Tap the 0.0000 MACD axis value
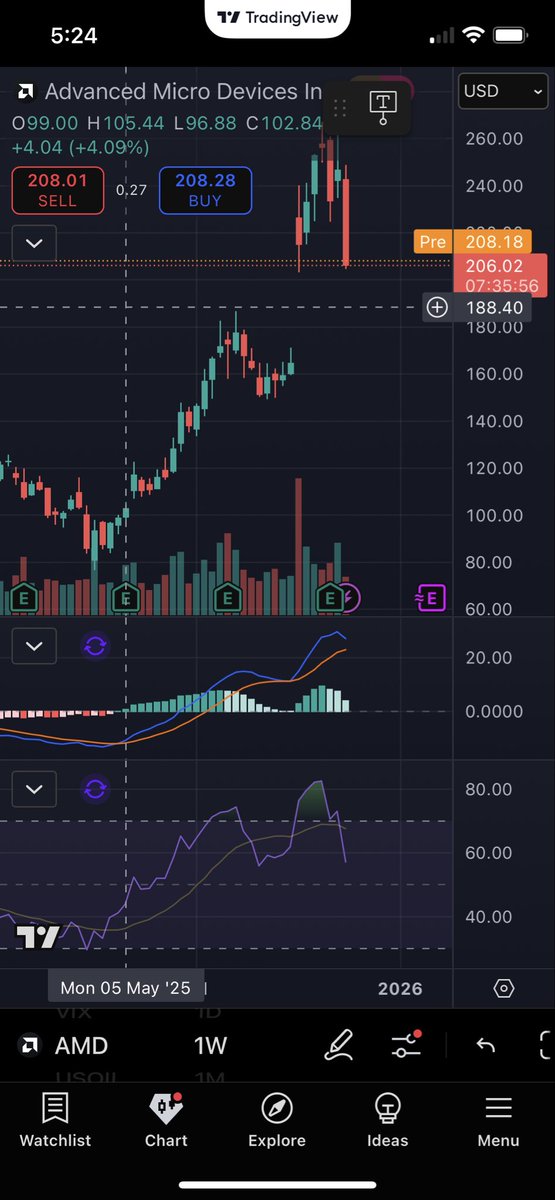 (494, 711)
